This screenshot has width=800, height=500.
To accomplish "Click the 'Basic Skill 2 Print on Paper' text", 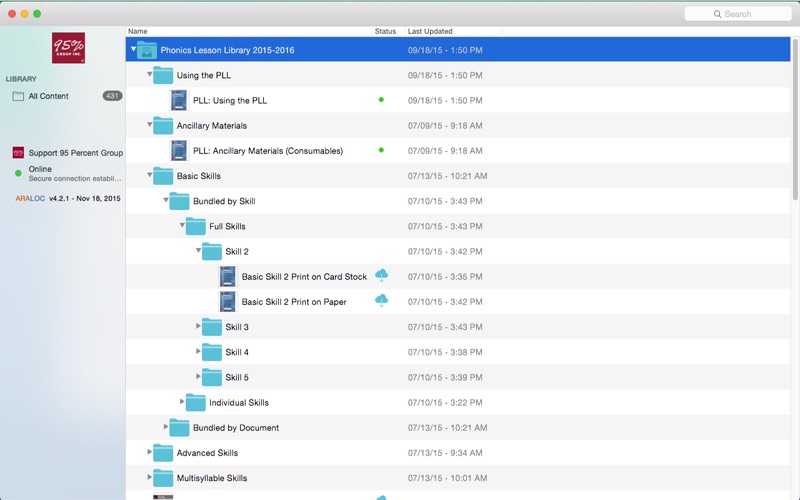I will (294, 302).
